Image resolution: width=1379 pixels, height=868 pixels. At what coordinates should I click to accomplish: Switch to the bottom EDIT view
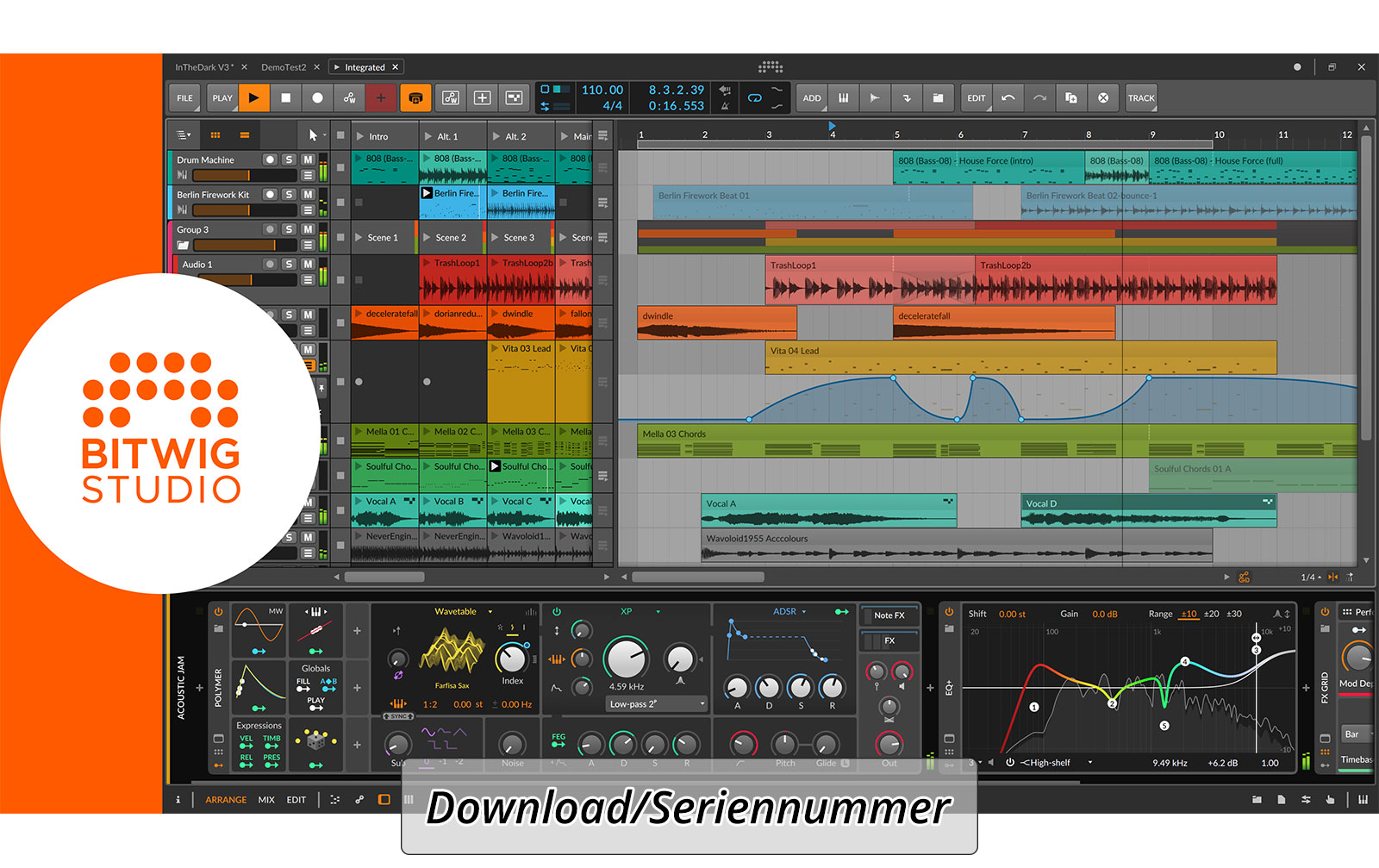[296, 800]
